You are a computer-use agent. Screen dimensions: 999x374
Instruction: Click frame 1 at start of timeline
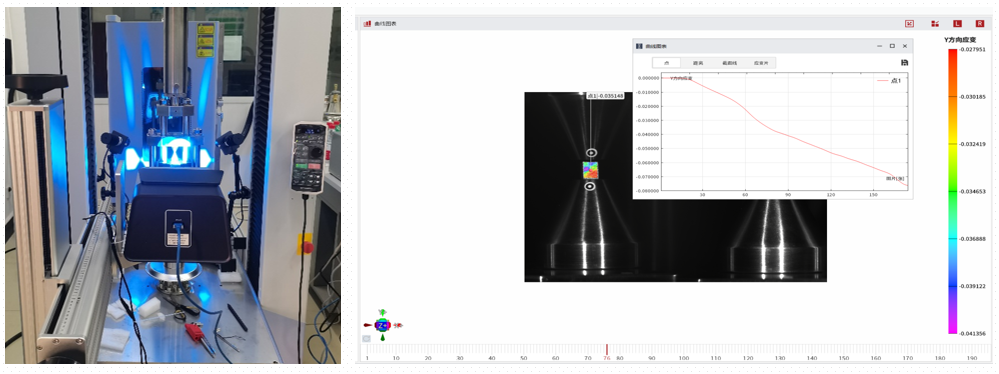coord(367,358)
